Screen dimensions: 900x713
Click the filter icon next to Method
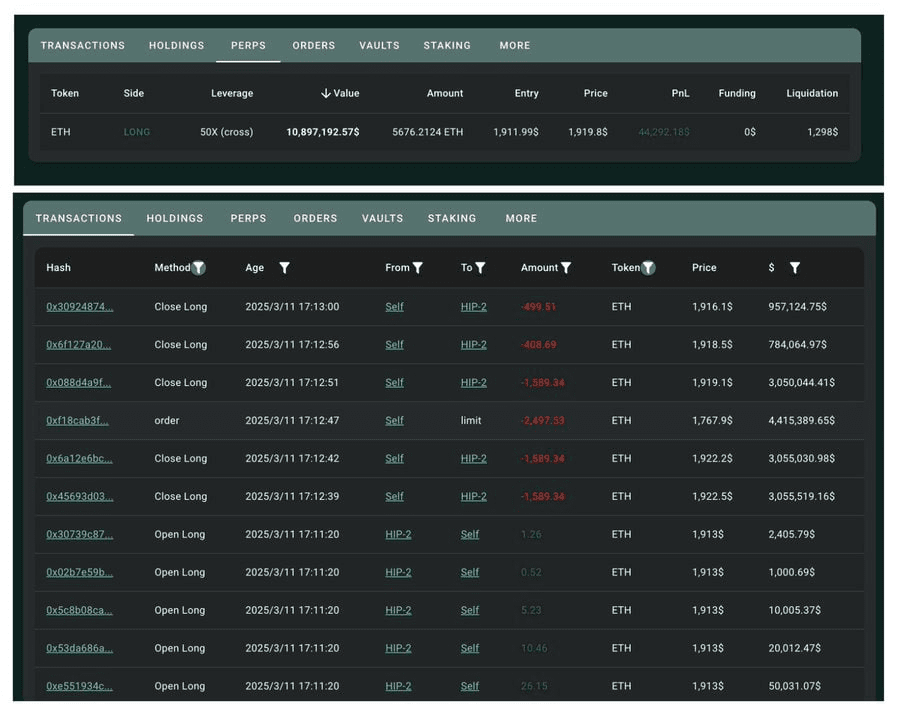pyautogui.click(x=199, y=268)
